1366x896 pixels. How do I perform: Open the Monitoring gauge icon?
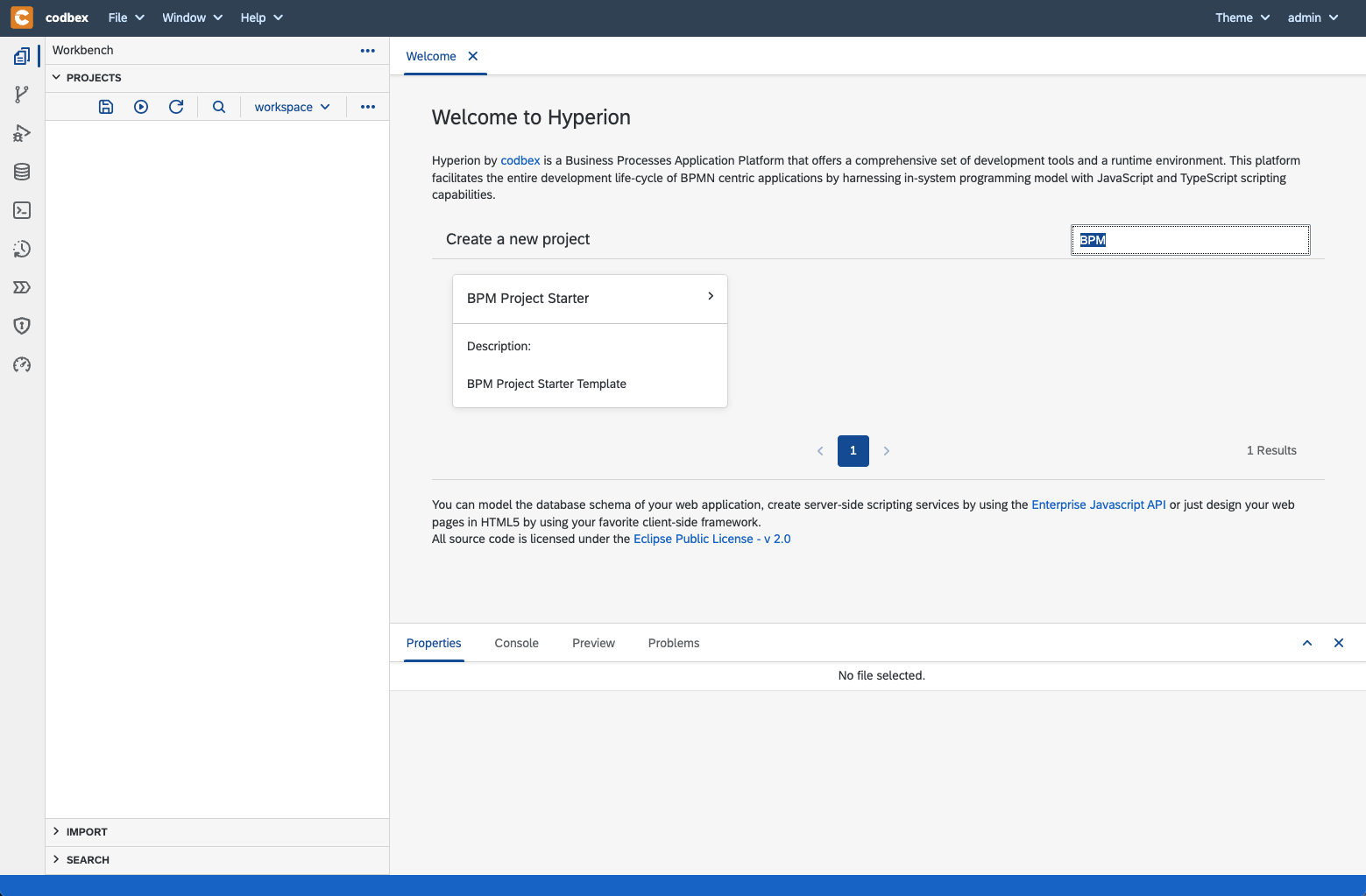point(22,364)
